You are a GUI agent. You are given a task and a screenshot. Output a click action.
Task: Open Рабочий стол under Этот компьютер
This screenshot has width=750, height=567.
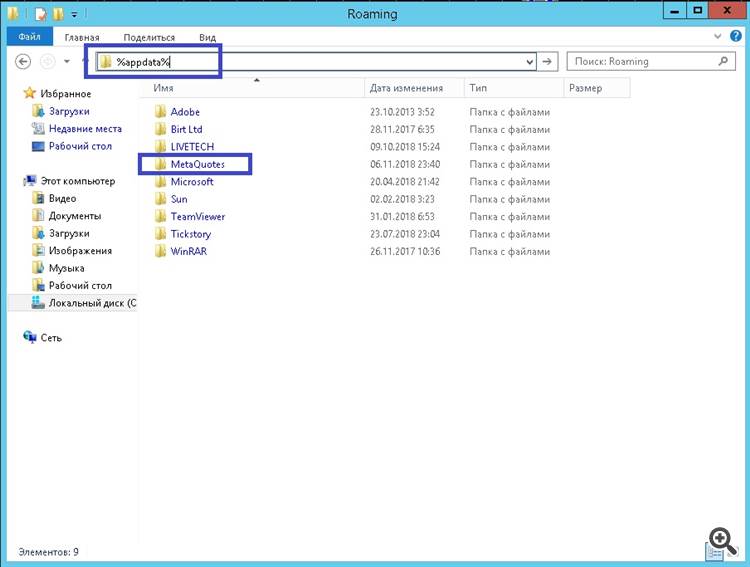(x=80, y=285)
